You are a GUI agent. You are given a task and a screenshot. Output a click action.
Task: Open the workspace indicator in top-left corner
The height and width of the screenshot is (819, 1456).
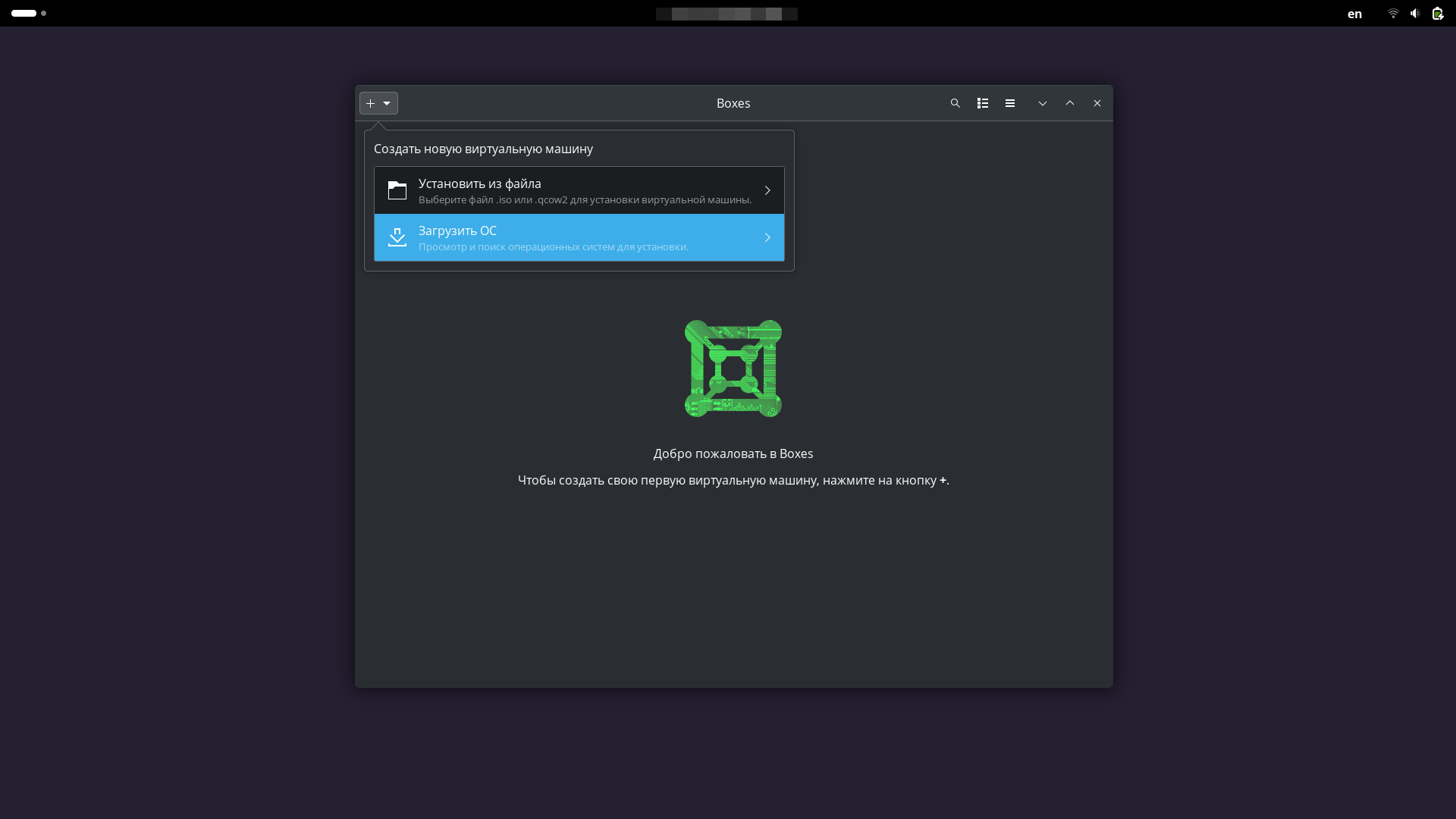[29, 14]
